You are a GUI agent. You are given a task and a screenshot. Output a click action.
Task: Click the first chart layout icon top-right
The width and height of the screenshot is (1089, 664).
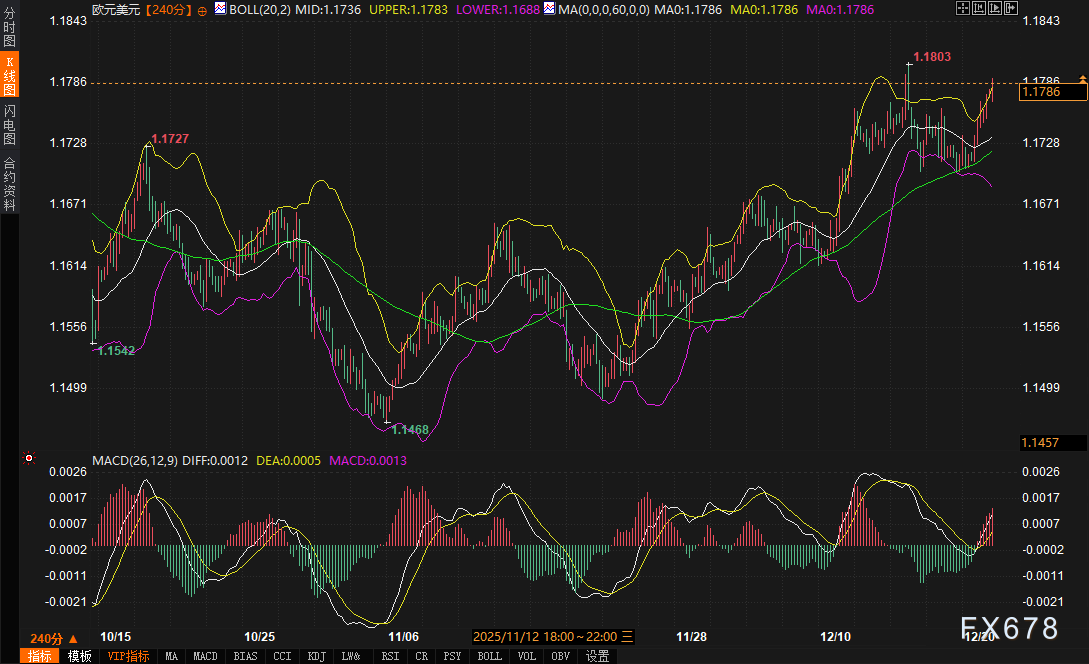[963, 9]
